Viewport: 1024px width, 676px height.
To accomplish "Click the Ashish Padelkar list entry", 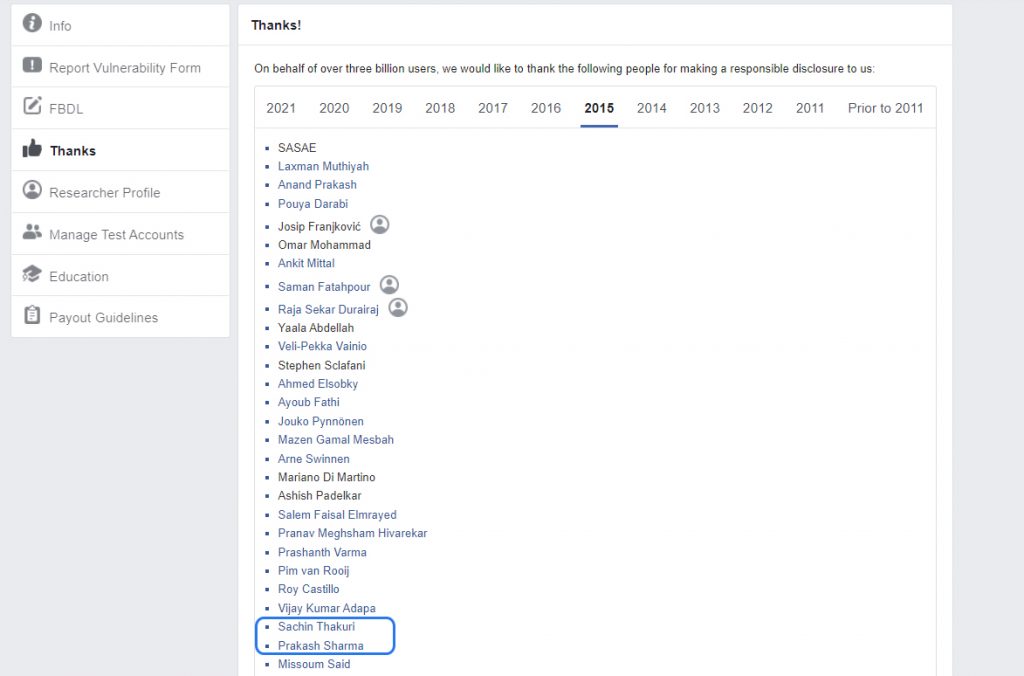I will click(x=319, y=496).
